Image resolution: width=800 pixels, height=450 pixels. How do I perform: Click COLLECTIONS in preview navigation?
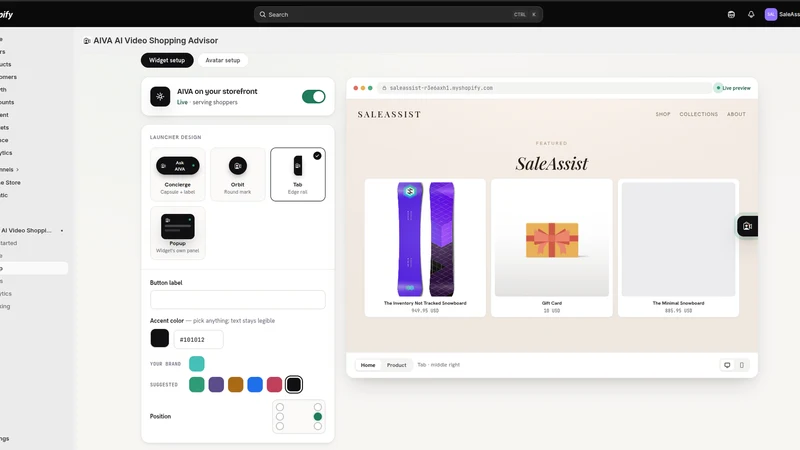pos(698,114)
